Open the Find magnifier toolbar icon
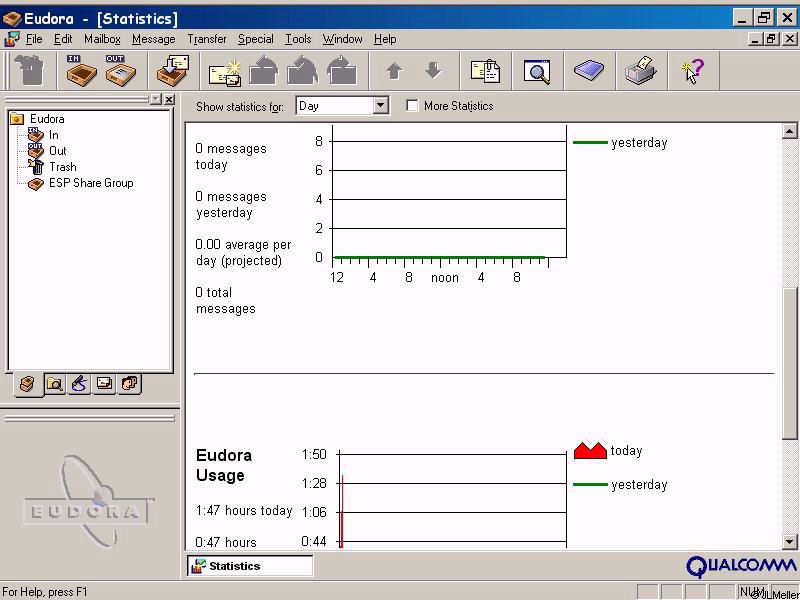Image resolution: width=800 pixels, height=600 pixels. (x=537, y=70)
